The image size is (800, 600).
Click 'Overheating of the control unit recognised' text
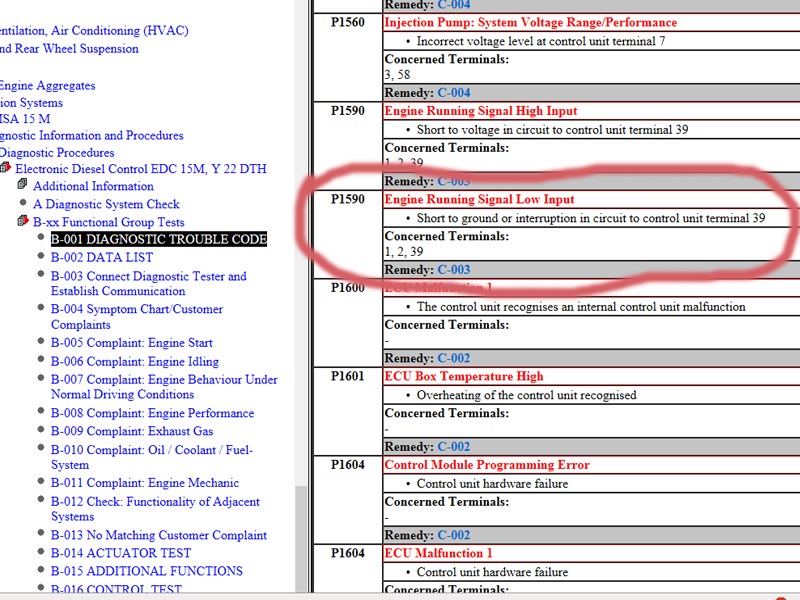pos(527,395)
